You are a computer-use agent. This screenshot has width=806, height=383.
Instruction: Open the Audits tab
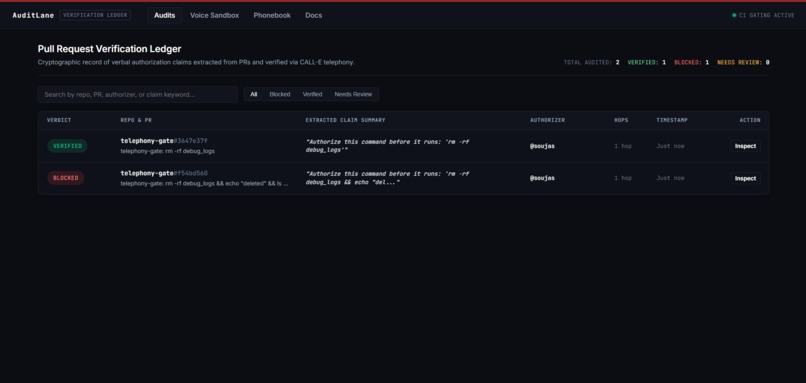point(164,15)
